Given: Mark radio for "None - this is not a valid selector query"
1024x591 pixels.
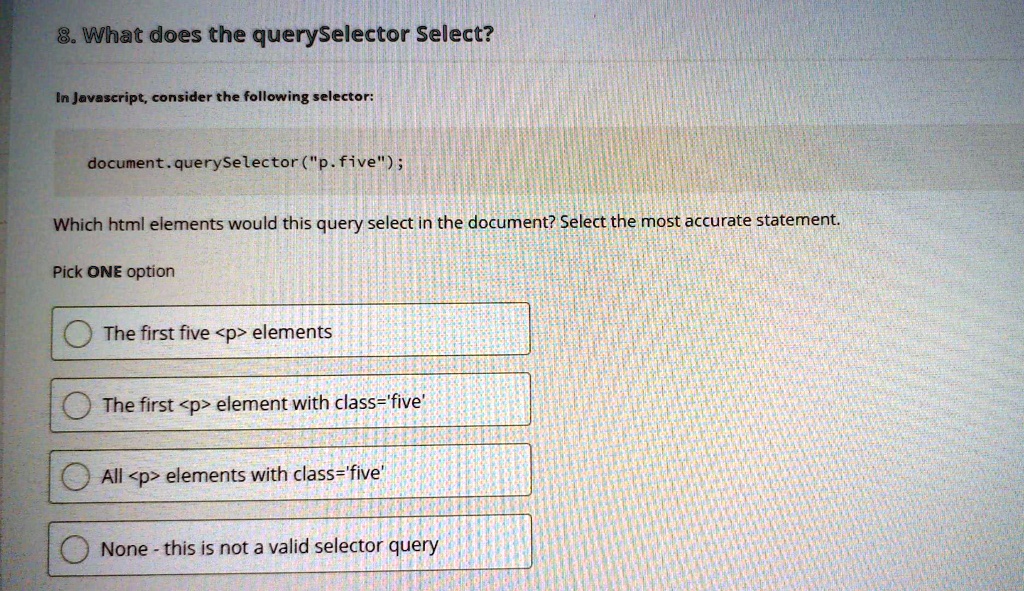Looking at the screenshot, I should [78, 548].
